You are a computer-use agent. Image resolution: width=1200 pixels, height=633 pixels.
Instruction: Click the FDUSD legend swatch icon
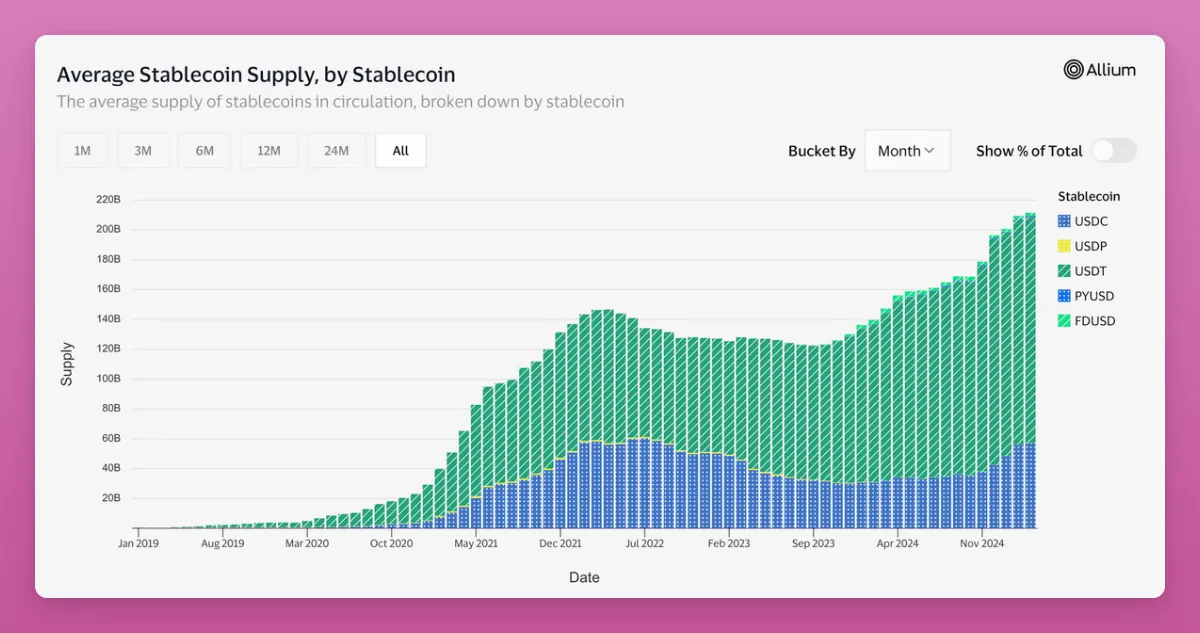tap(1064, 321)
